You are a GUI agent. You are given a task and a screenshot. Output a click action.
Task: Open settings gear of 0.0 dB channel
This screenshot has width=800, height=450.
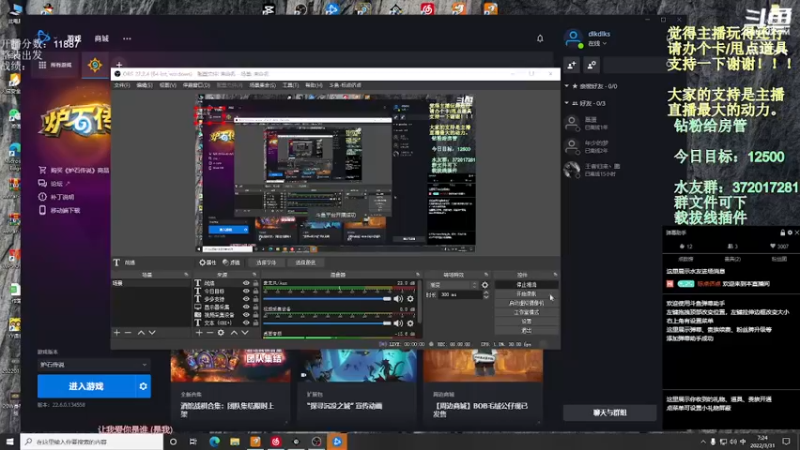click(410, 323)
